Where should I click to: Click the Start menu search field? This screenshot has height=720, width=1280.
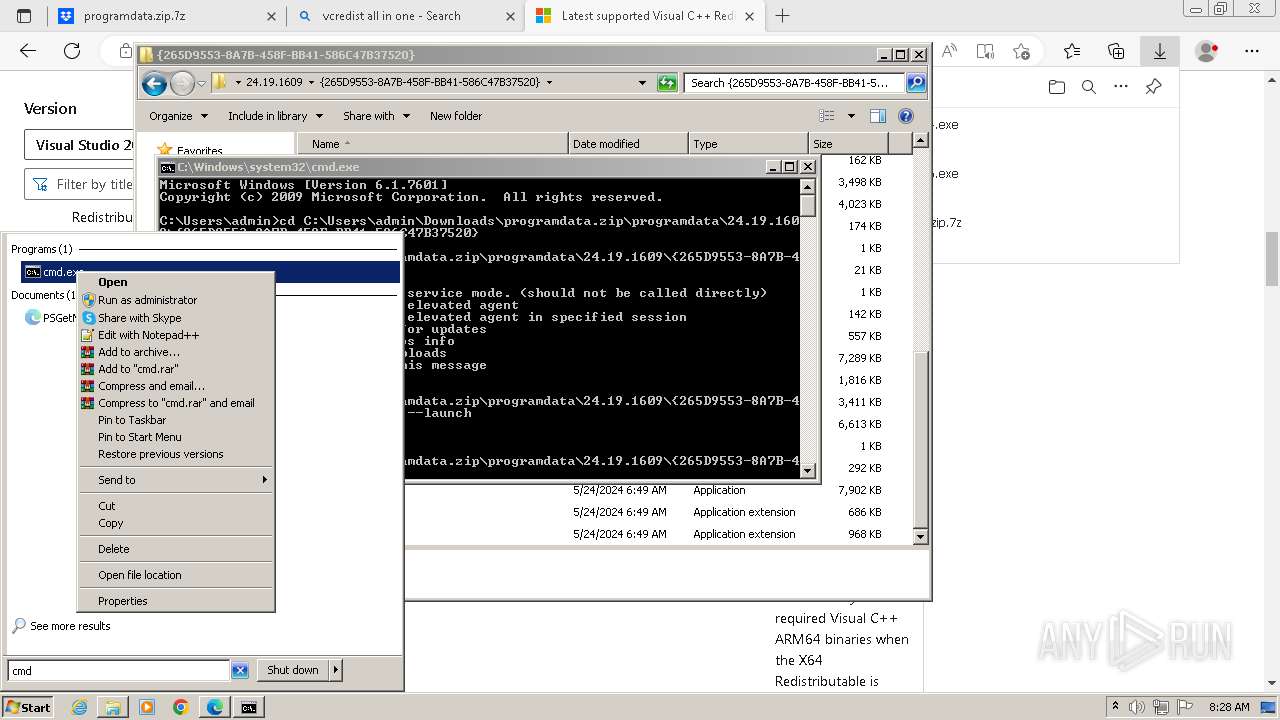[x=118, y=671]
